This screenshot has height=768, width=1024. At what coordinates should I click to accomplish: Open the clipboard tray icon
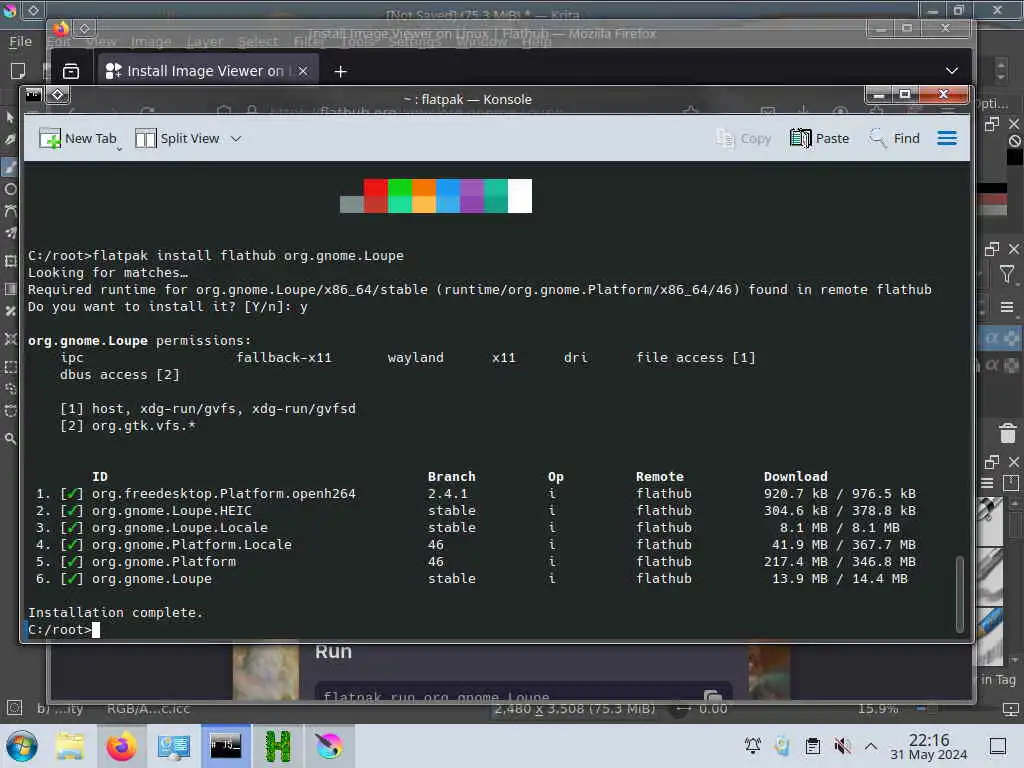(812, 746)
